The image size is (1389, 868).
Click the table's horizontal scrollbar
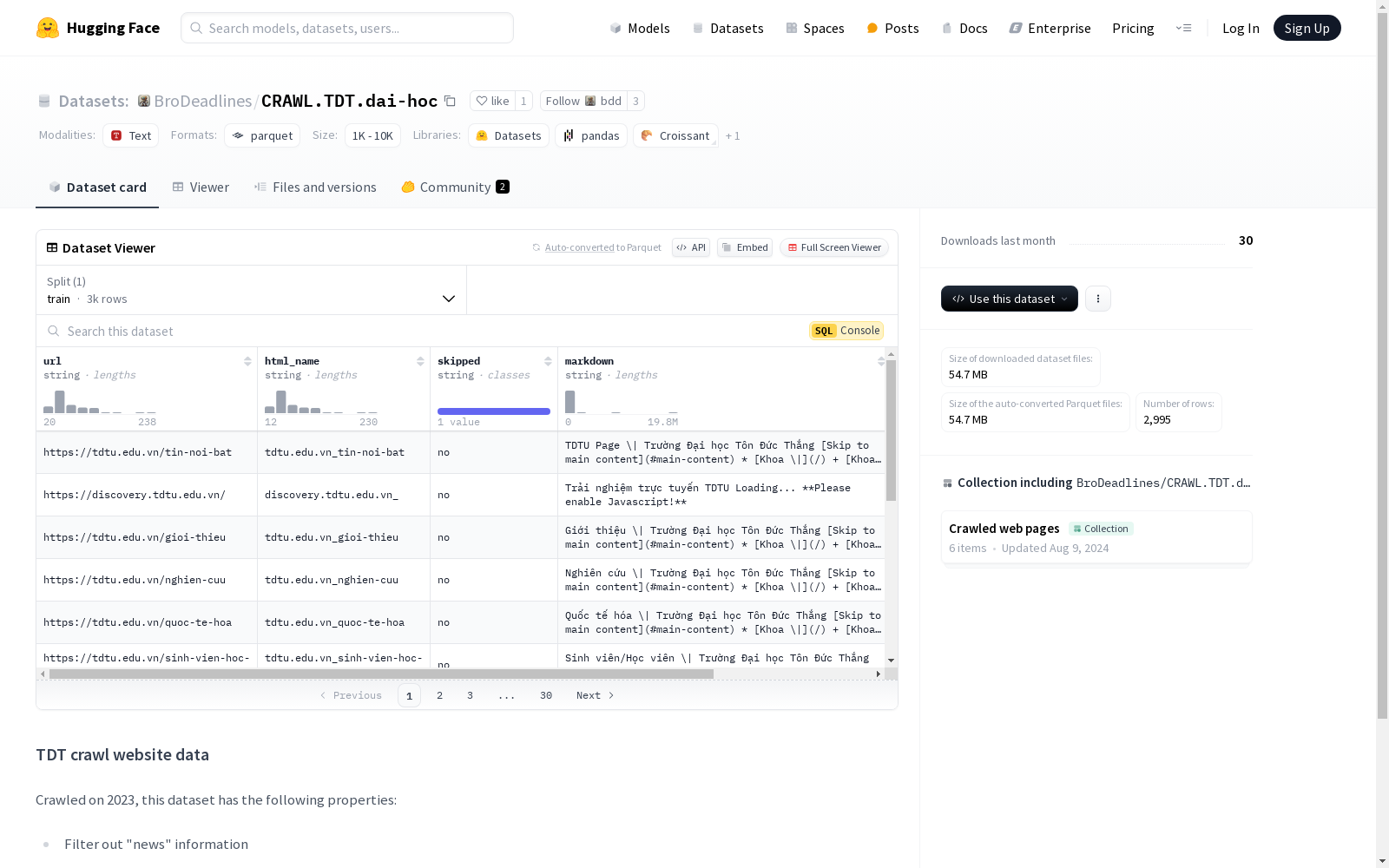tap(381, 674)
